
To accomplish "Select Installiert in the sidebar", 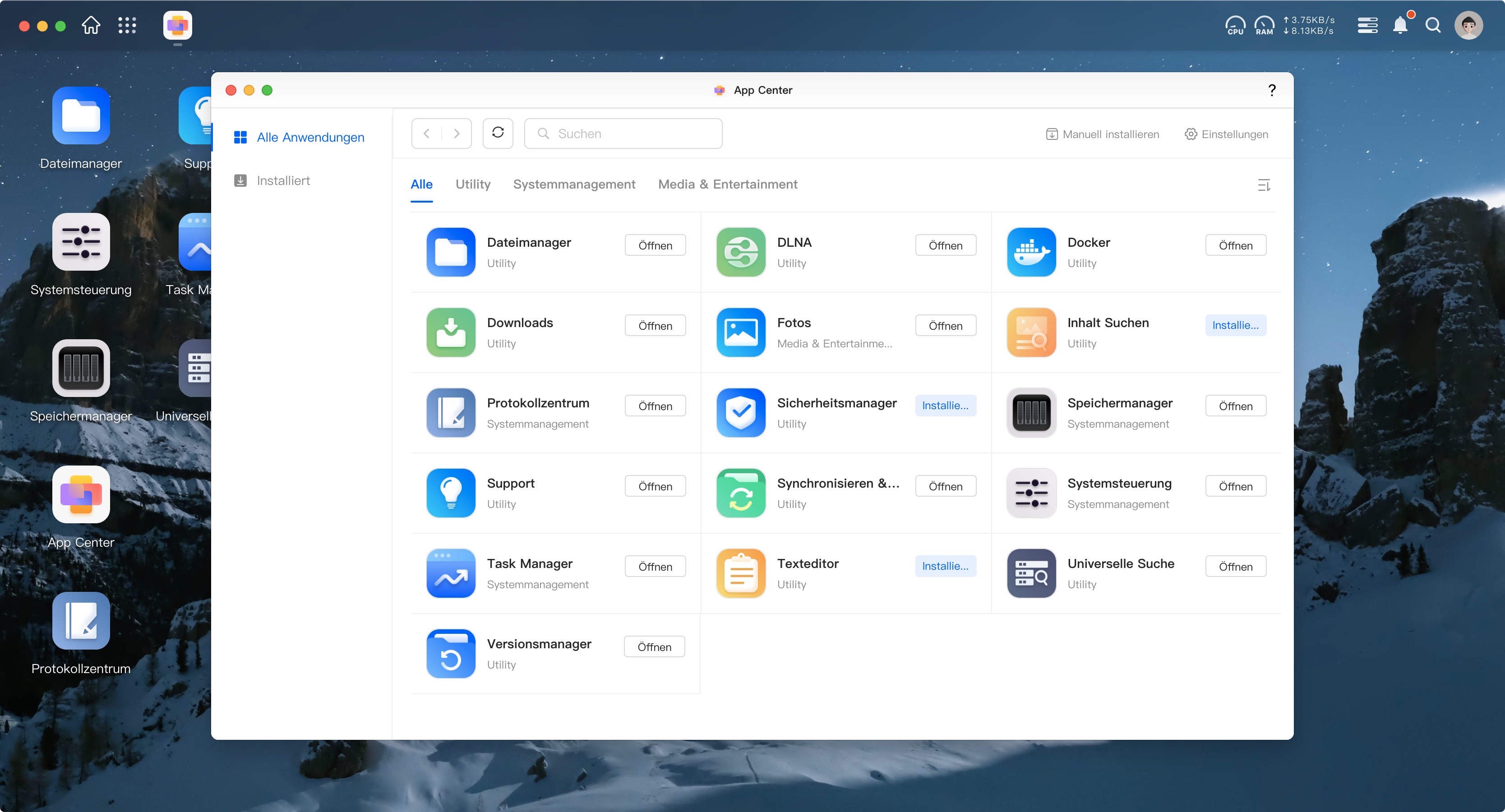I will (x=283, y=180).
